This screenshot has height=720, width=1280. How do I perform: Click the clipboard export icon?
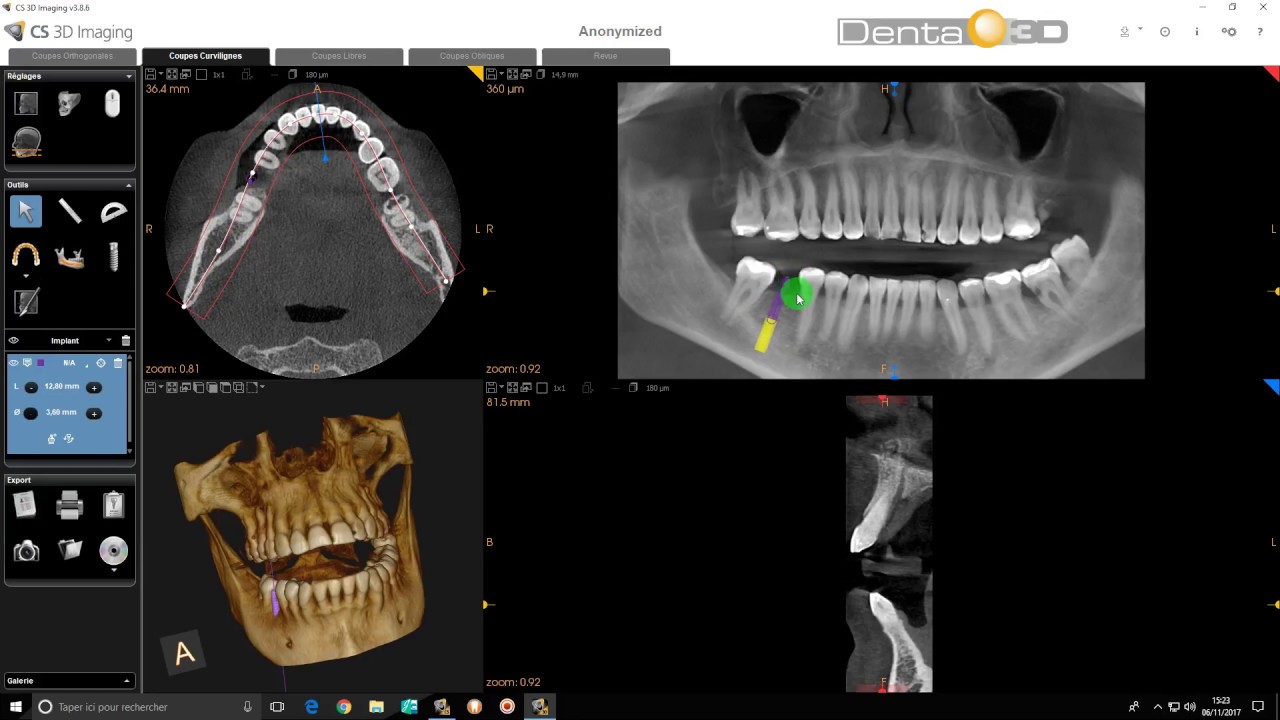pos(114,505)
